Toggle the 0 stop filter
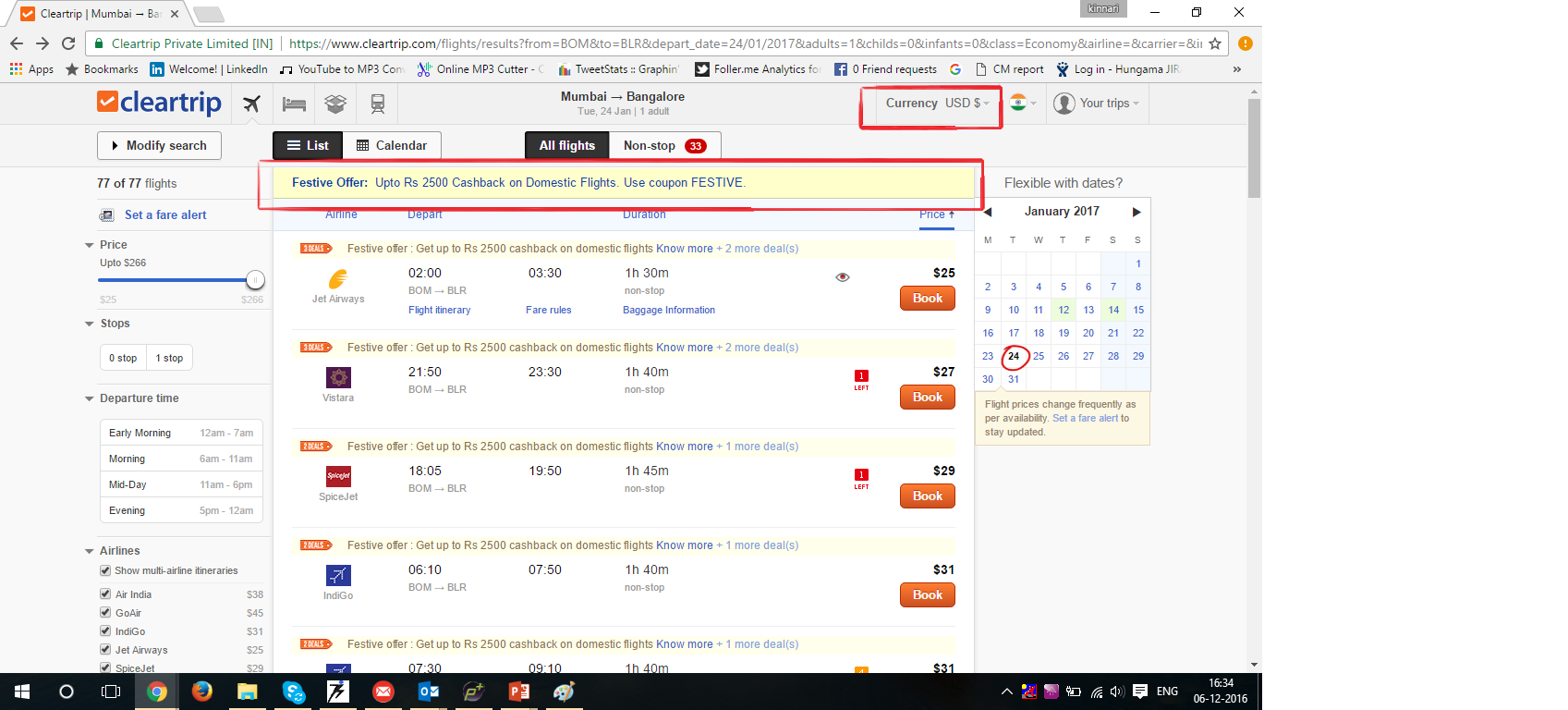The height and width of the screenshot is (710, 1568). [x=123, y=358]
